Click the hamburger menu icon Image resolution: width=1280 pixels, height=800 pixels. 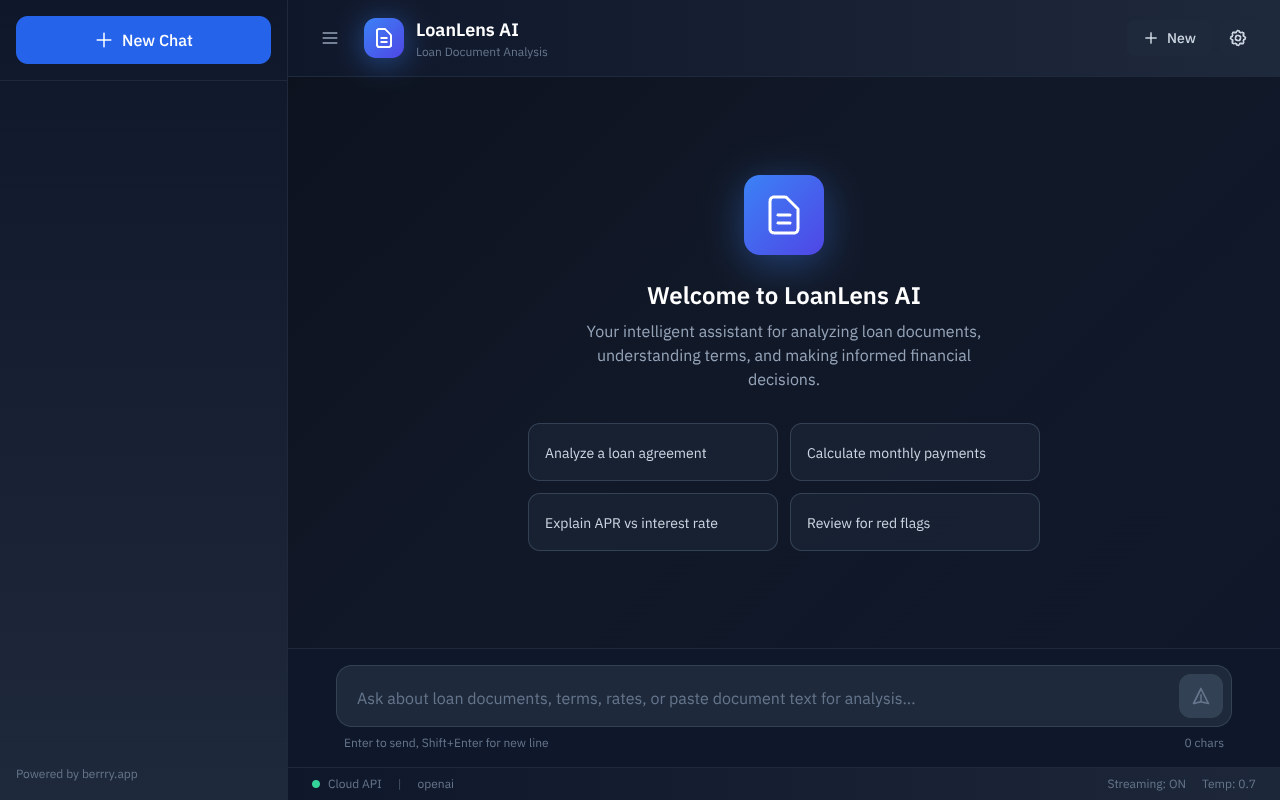(330, 38)
